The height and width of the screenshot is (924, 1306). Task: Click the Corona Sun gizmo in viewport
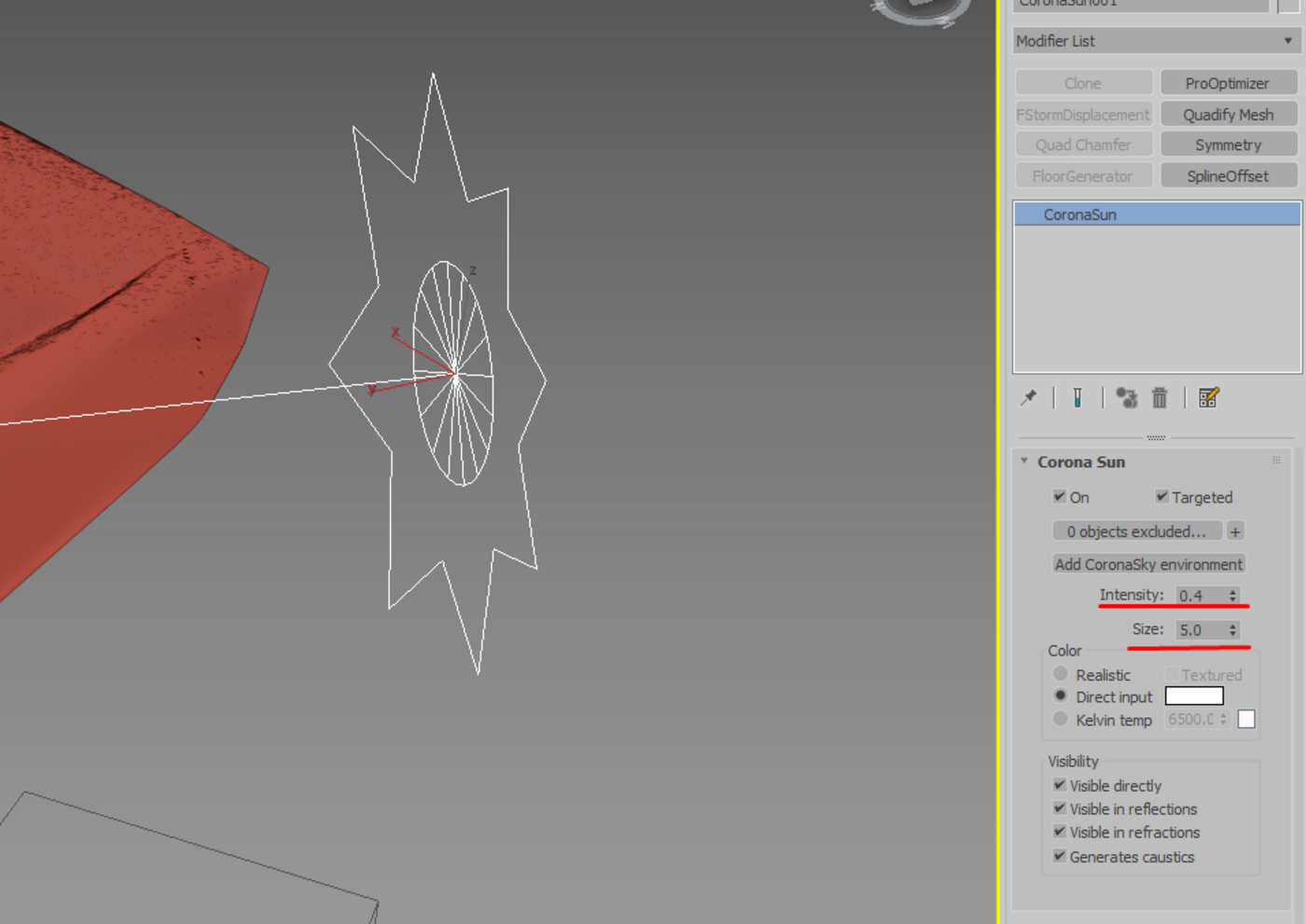click(x=454, y=374)
